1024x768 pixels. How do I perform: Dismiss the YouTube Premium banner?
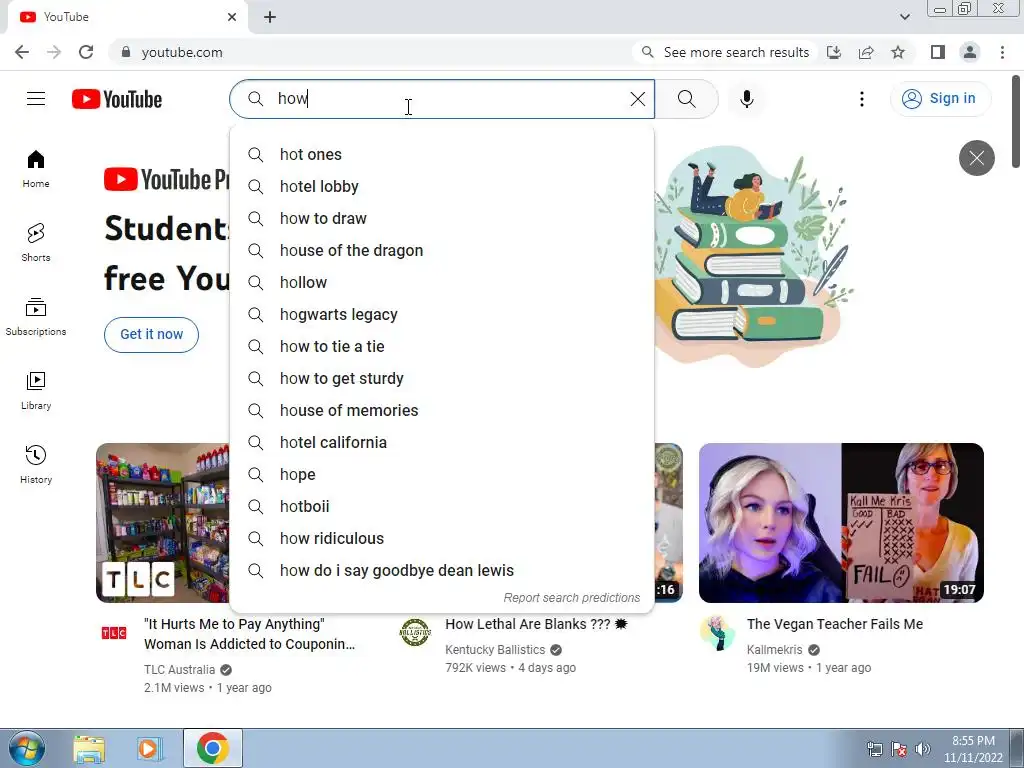pyautogui.click(x=976, y=158)
